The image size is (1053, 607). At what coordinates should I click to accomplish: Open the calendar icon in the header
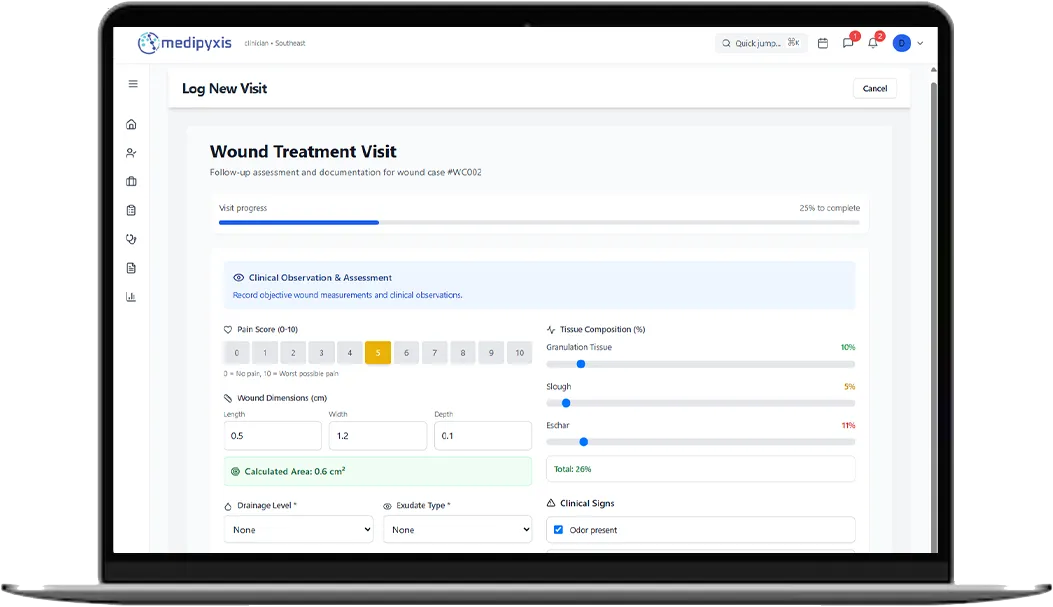click(823, 43)
